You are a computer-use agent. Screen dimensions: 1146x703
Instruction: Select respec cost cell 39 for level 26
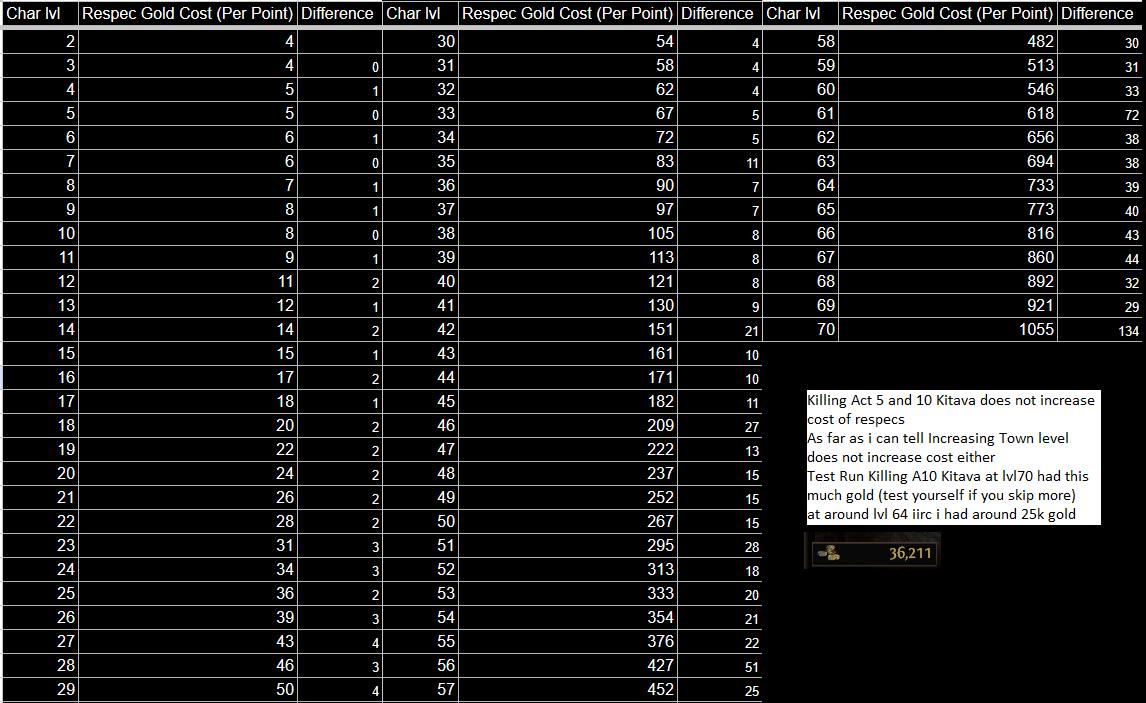tap(188, 617)
